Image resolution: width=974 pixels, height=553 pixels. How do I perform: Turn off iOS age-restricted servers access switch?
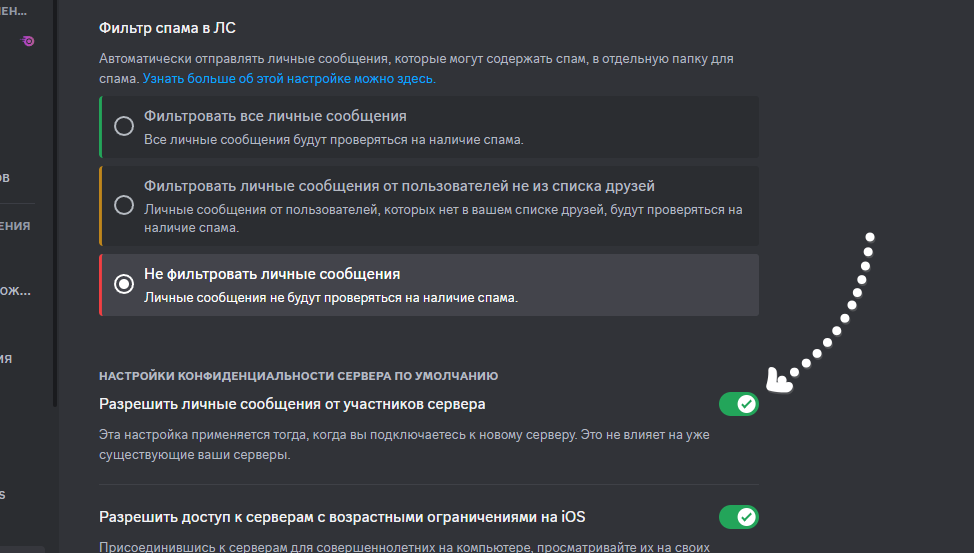(738, 517)
